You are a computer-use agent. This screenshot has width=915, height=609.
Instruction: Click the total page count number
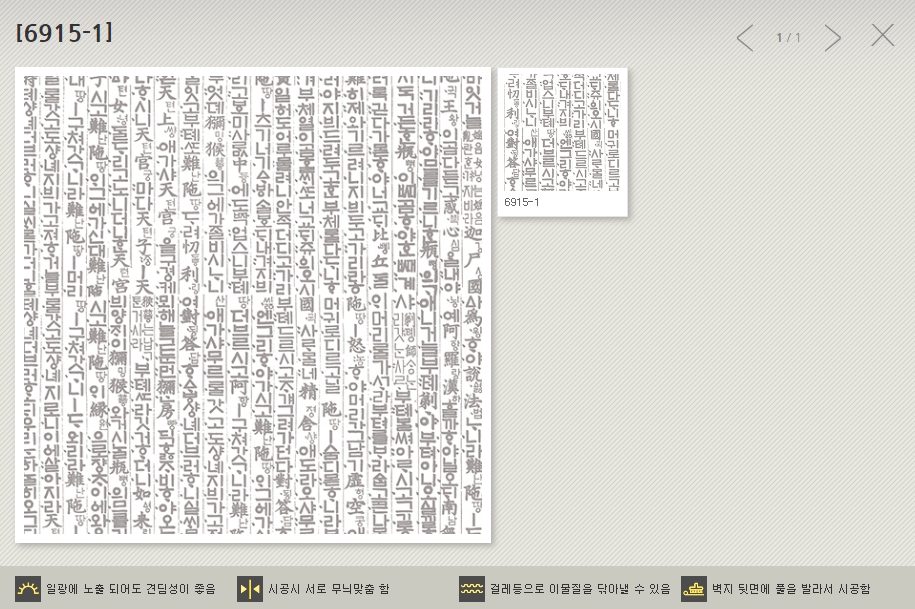point(798,38)
